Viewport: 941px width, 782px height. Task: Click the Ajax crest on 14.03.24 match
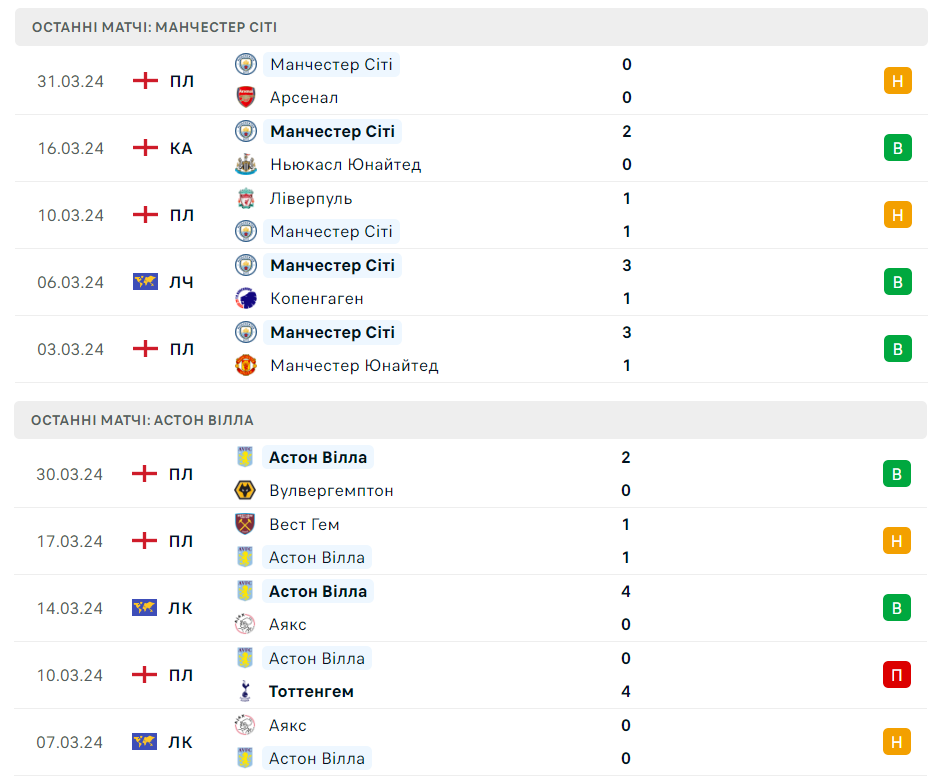(245, 624)
